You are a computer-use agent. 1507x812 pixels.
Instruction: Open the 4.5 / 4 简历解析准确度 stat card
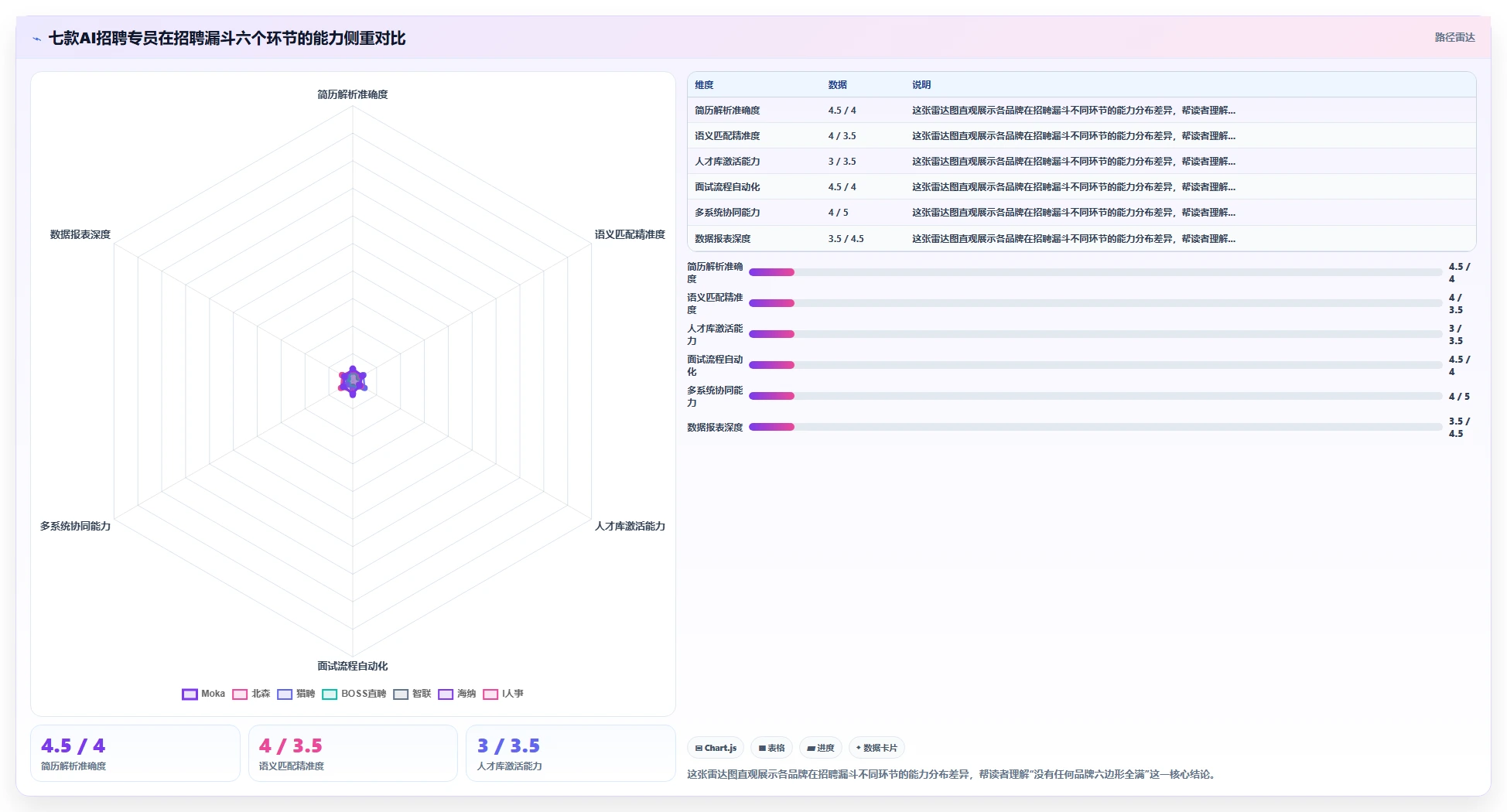135,753
